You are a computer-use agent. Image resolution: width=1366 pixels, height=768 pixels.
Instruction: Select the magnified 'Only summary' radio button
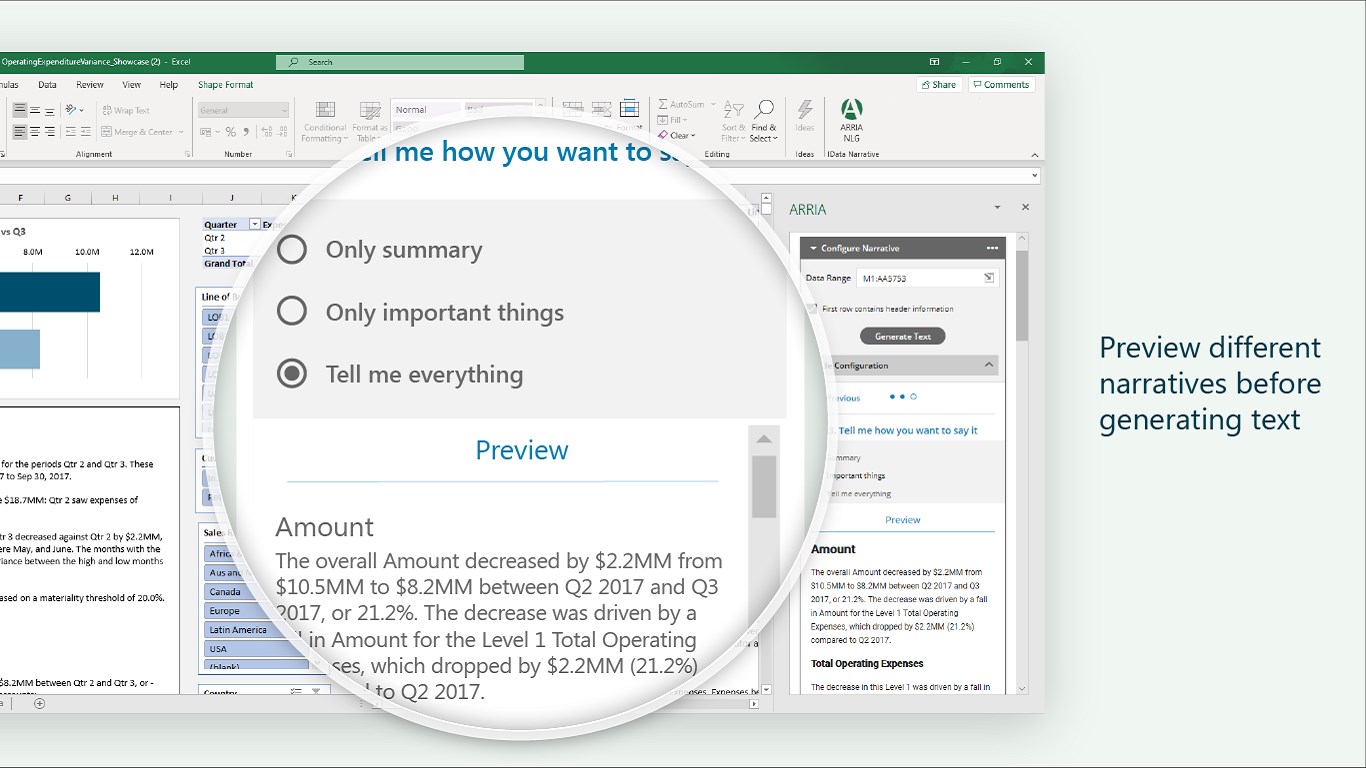pos(292,250)
